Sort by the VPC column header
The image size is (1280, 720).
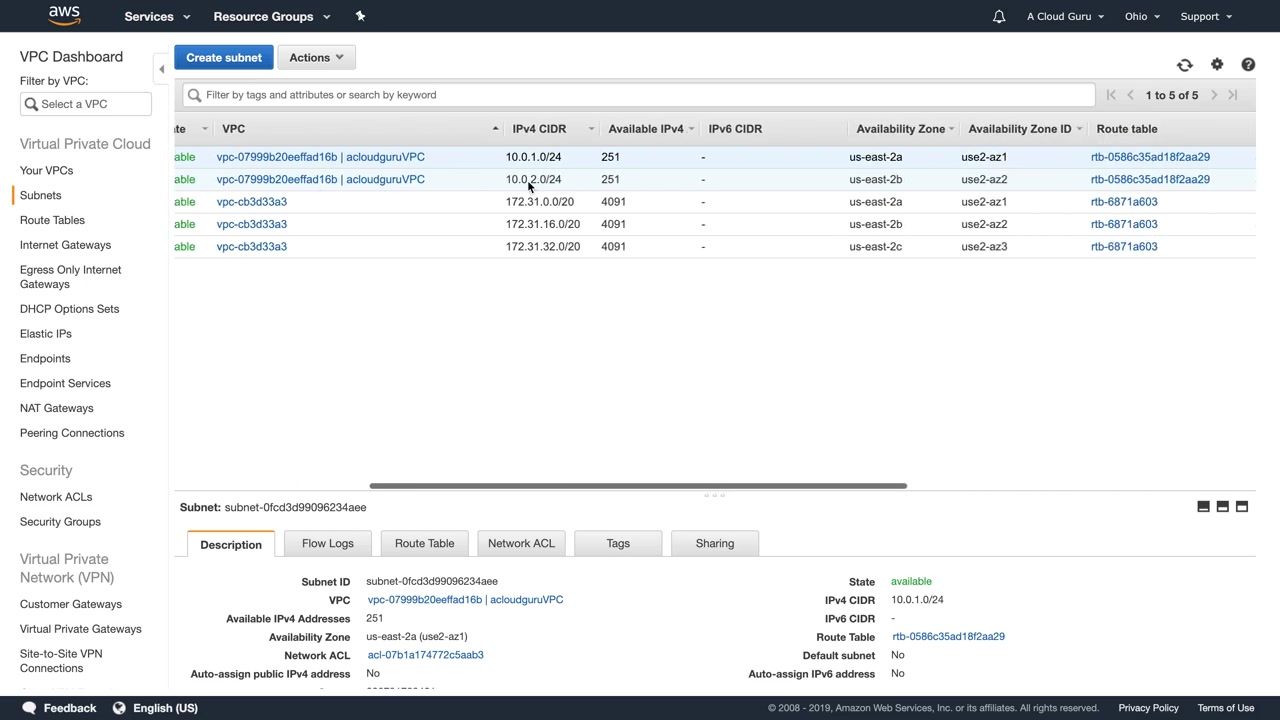coord(360,129)
